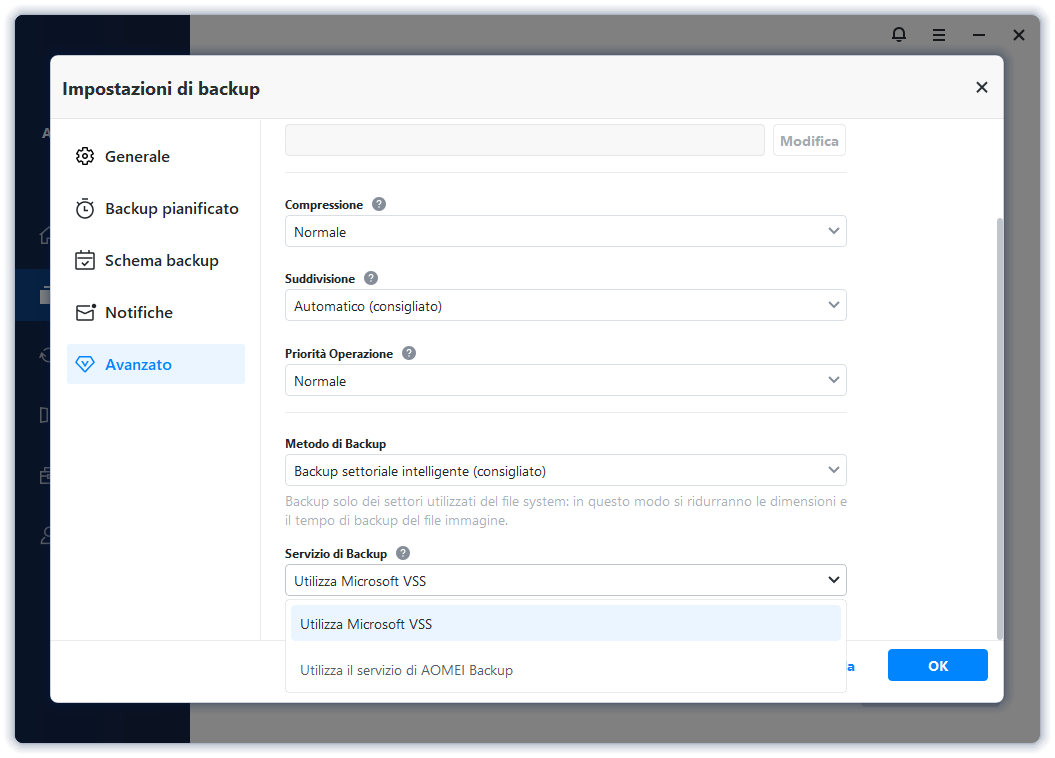This screenshot has width=1055, height=758.
Task: Click the Generale gear icon
Action: click(x=85, y=157)
